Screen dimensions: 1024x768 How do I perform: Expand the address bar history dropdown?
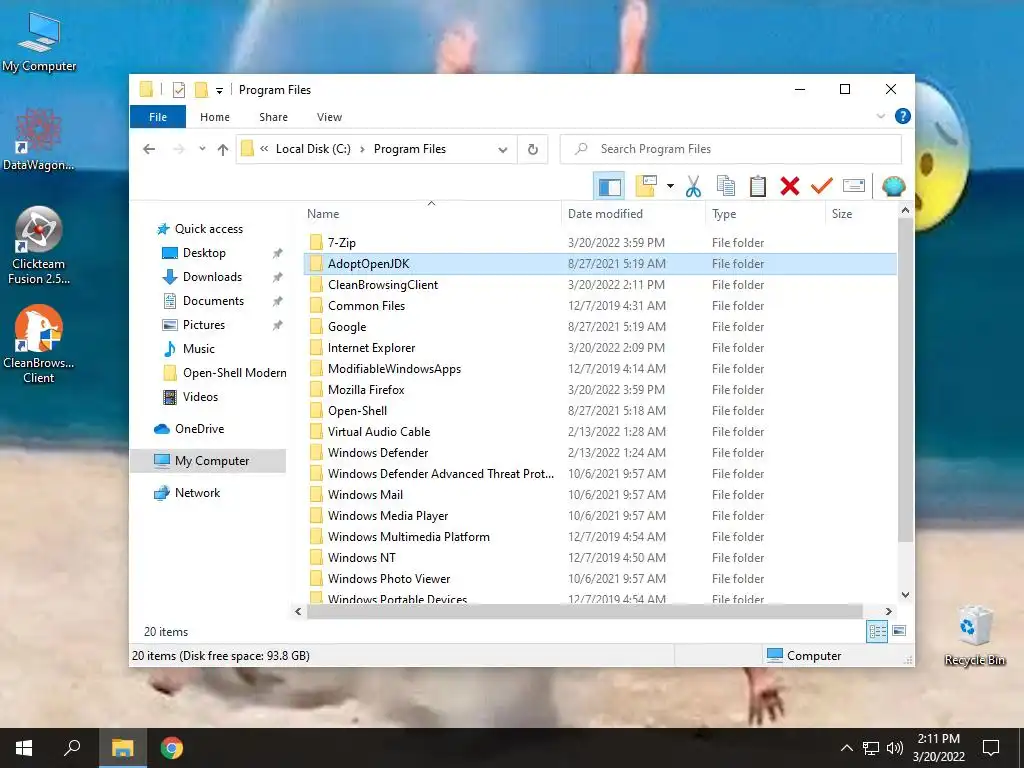[x=503, y=150]
